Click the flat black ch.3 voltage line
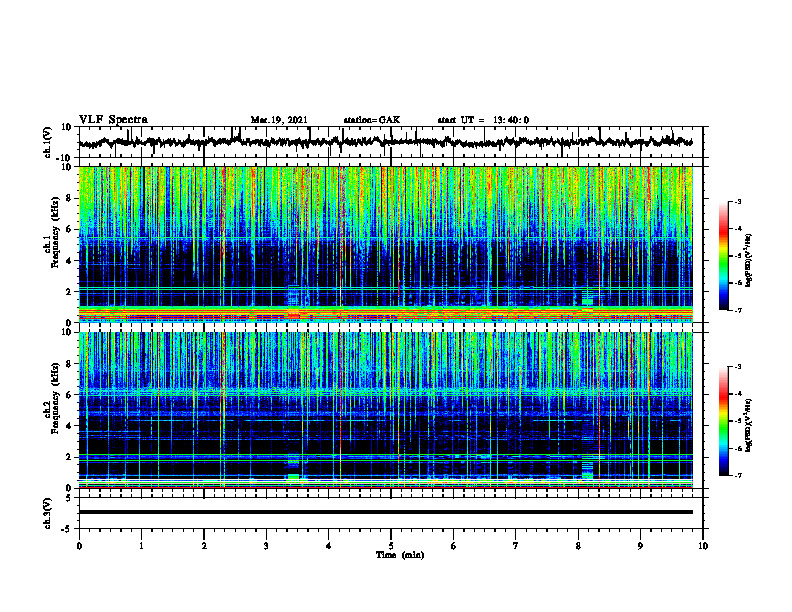The width and height of the screenshot is (792, 612). click(x=385, y=512)
